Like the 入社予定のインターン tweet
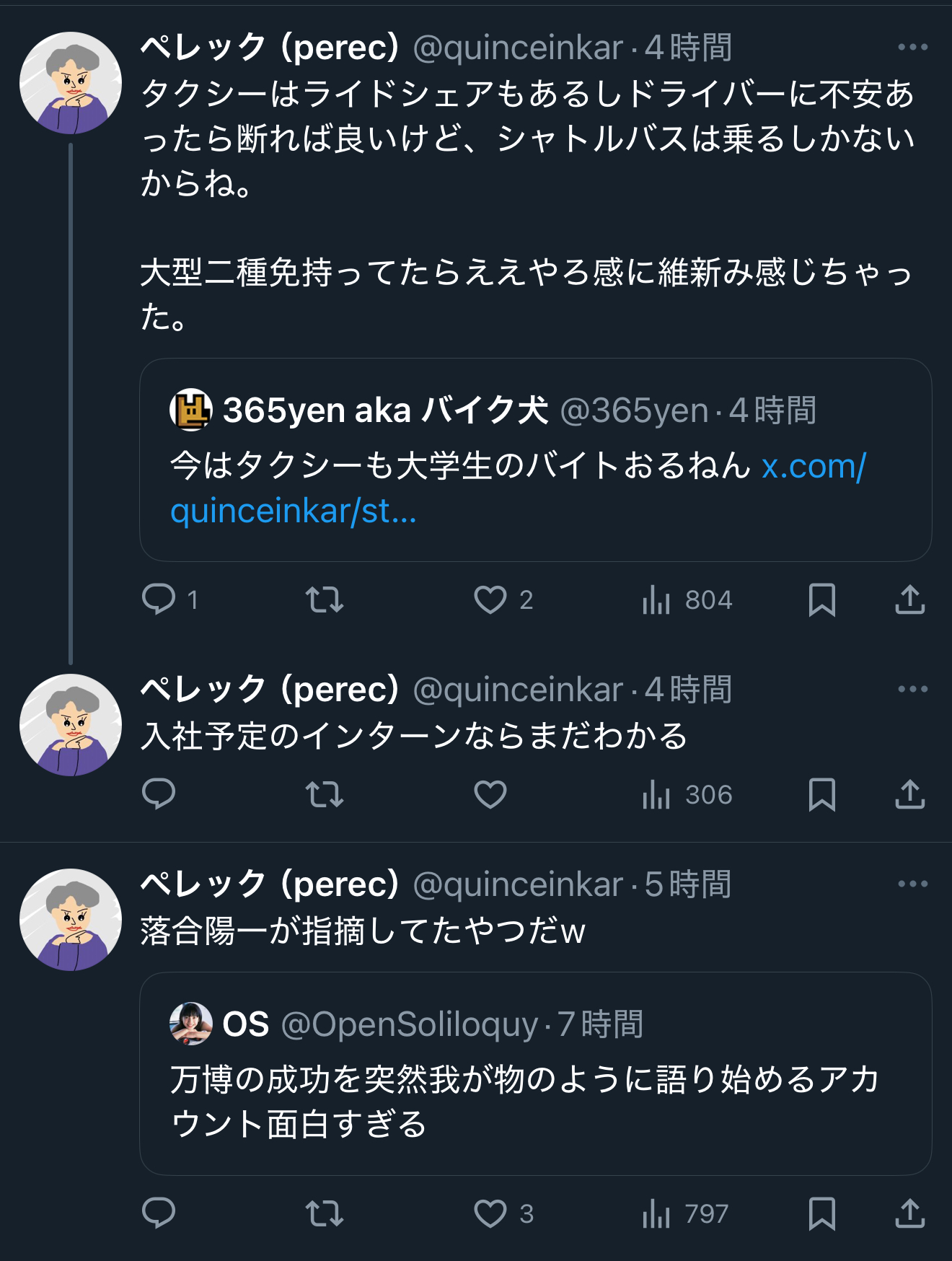The height and width of the screenshot is (1261, 952). pyautogui.click(x=490, y=794)
